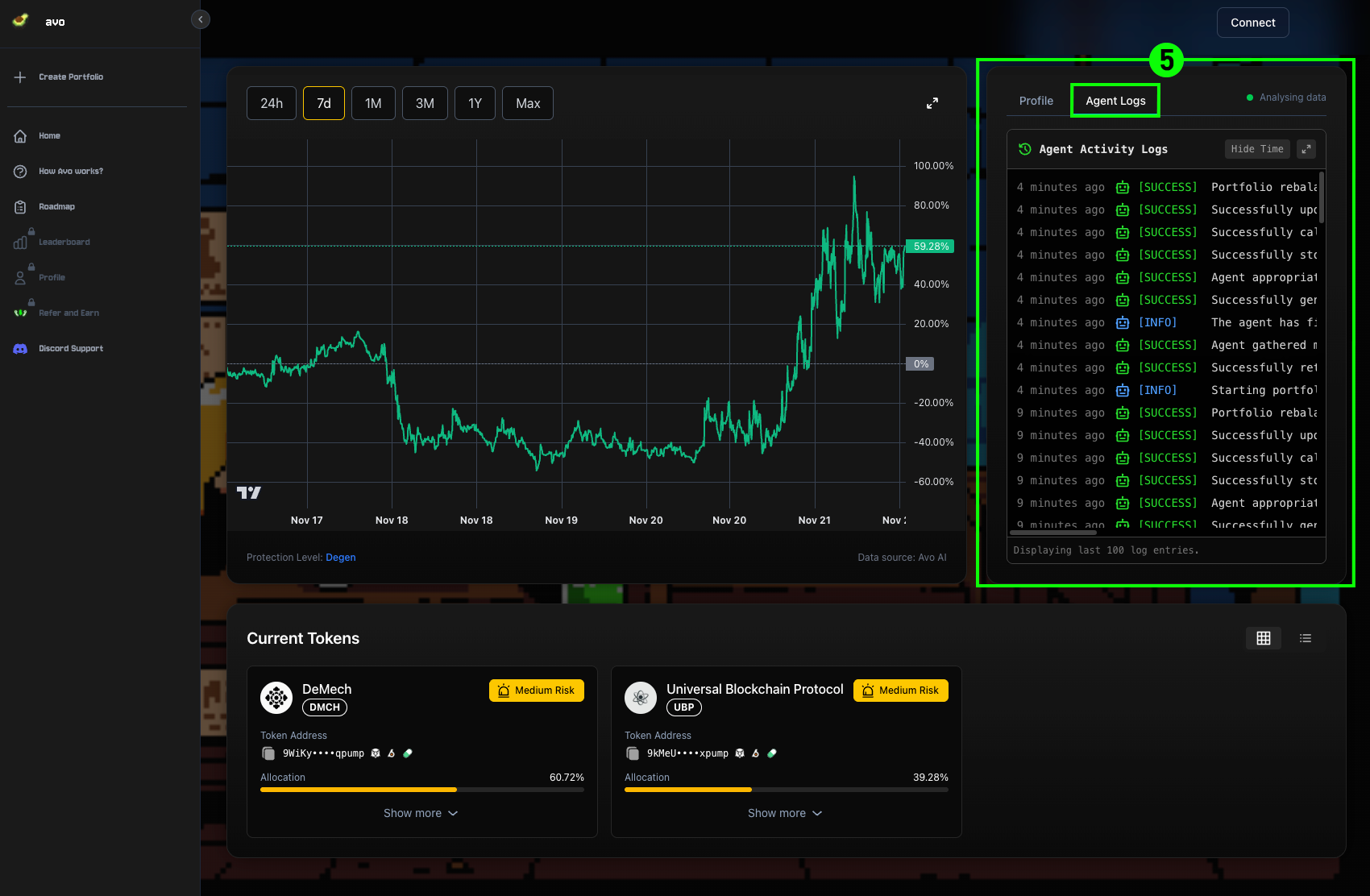This screenshot has width=1370, height=896.
Task: Select the Max chart timeframe
Action: [527, 103]
